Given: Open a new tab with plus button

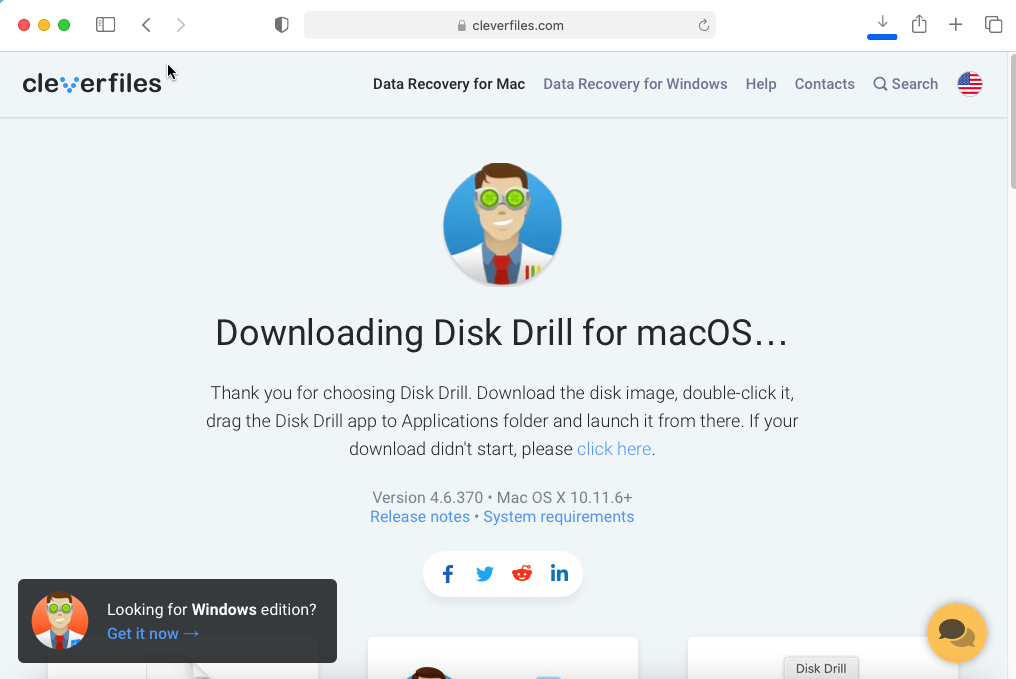Looking at the screenshot, I should pyautogui.click(x=955, y=25).
